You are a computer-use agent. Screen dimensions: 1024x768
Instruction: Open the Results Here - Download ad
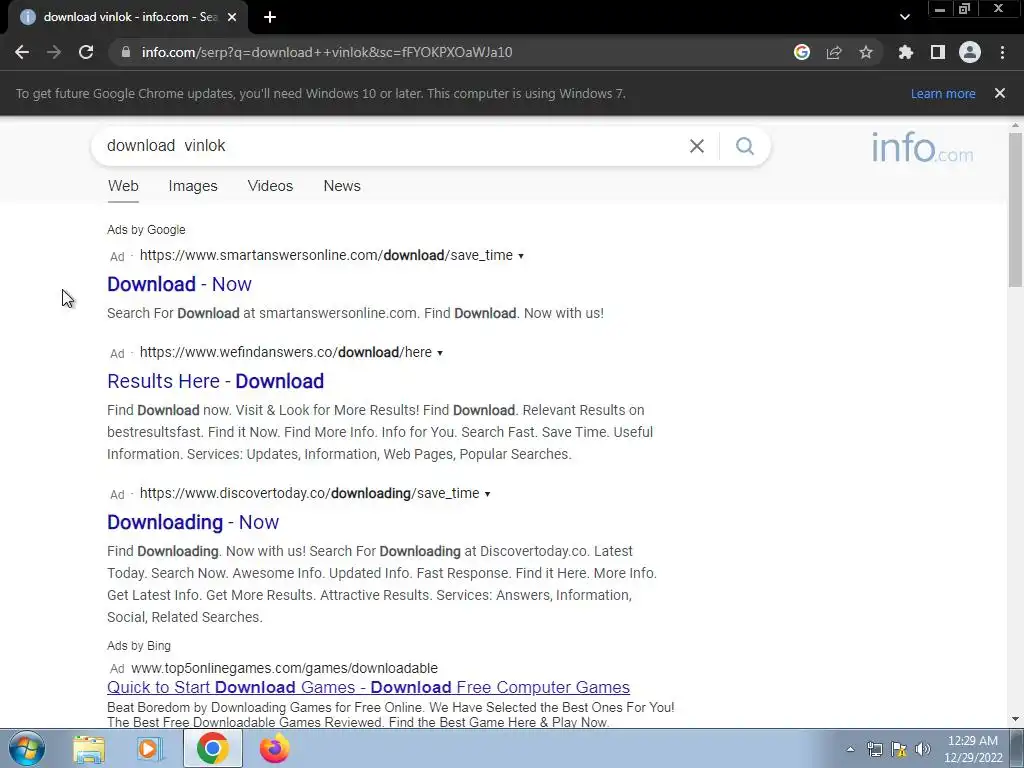pos(216,381)
